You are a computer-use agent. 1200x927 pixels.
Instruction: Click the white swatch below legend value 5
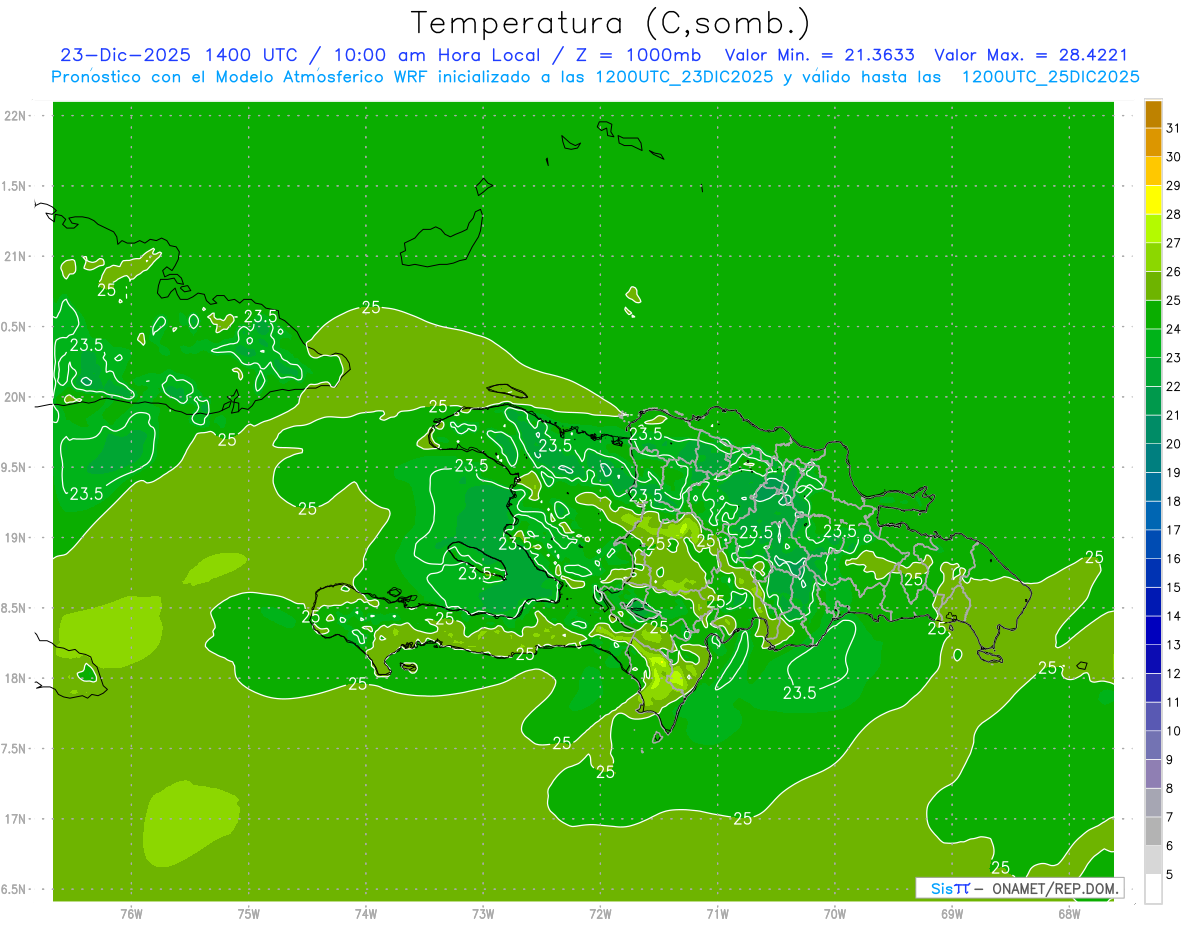point(1153,889)
